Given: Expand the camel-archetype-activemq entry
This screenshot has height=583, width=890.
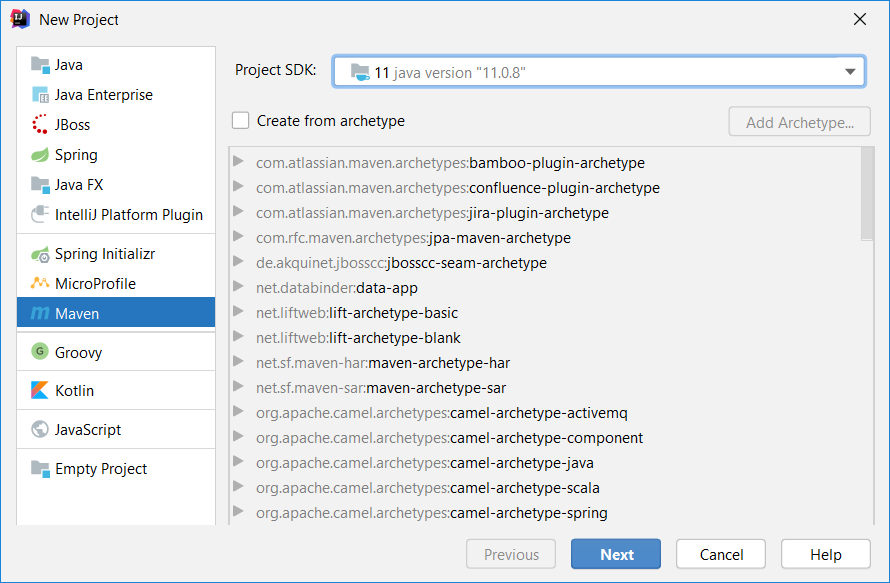Looking at the screenshot, I should coord(238,412).
